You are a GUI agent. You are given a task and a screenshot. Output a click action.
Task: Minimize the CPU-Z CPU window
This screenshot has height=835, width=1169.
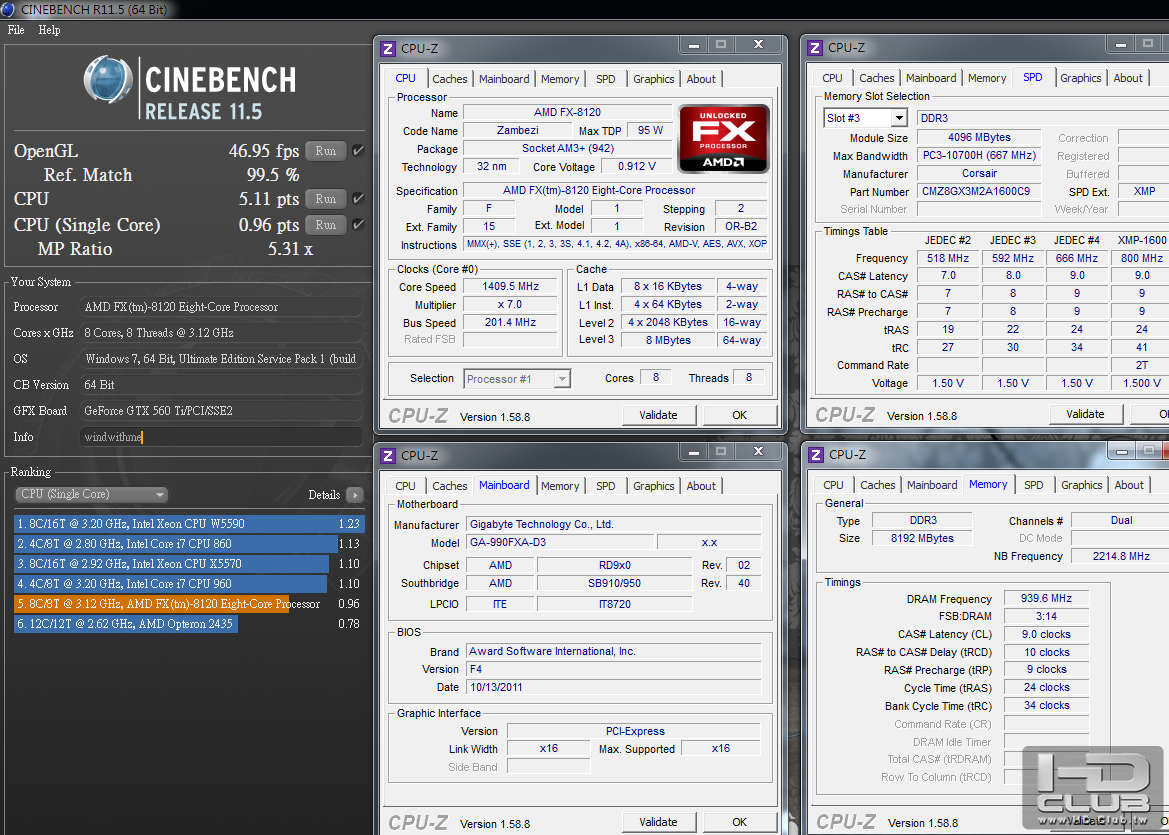coord(694,45)
